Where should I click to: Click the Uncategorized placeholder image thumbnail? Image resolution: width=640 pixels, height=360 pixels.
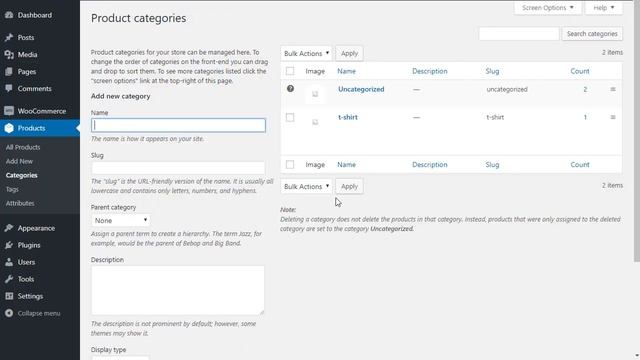coord(315,94)
